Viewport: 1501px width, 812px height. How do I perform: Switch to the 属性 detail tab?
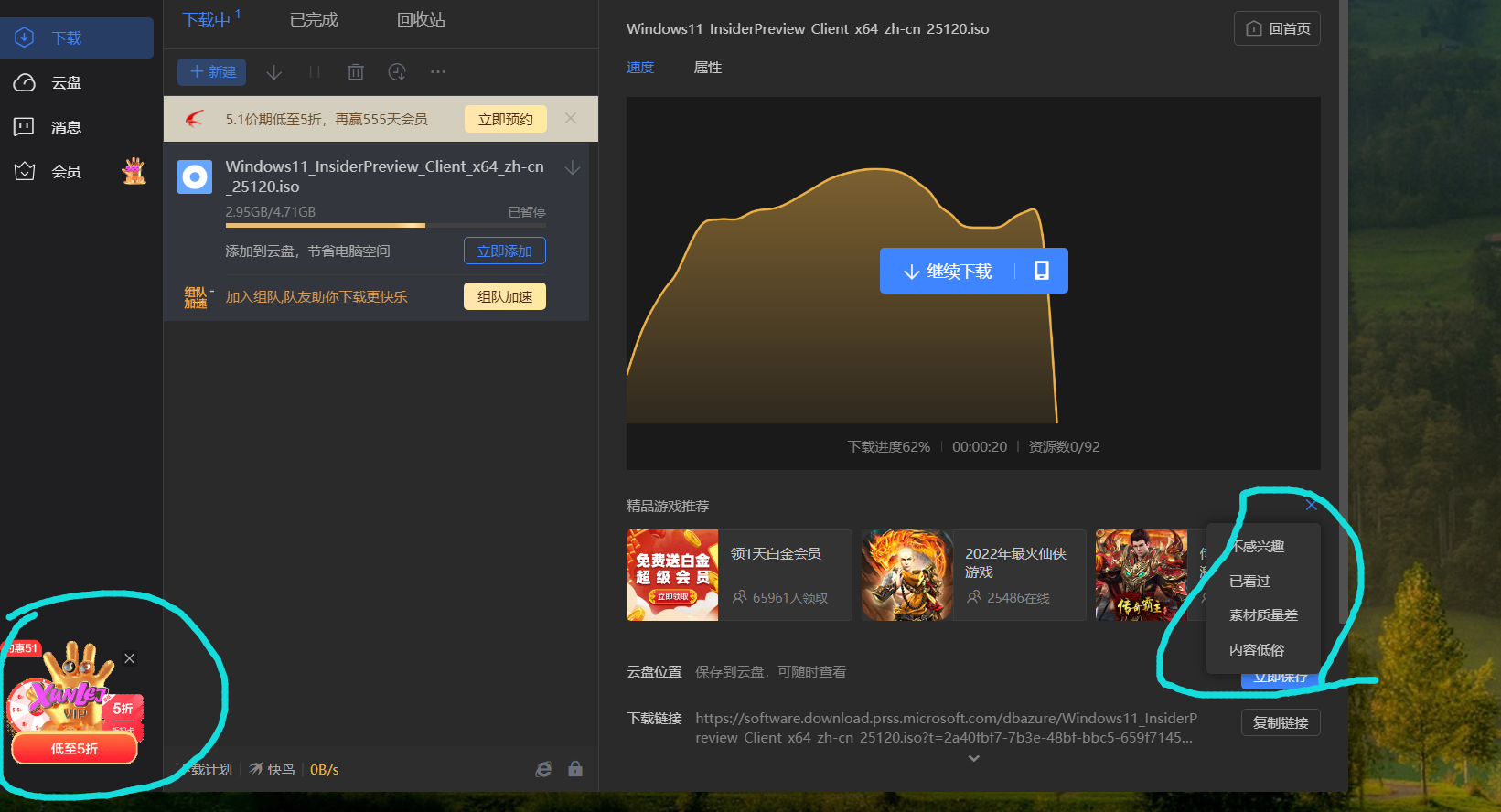[708, 67]
